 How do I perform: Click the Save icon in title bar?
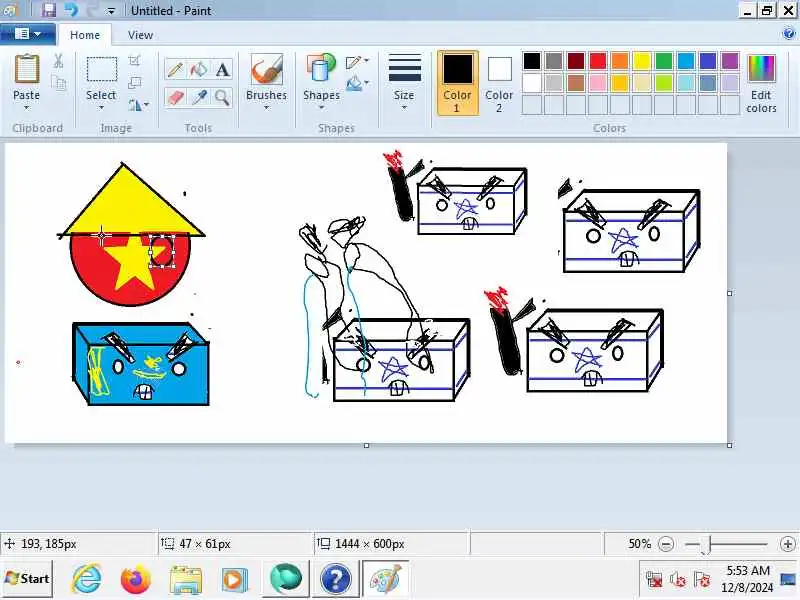tap(49, 10)
